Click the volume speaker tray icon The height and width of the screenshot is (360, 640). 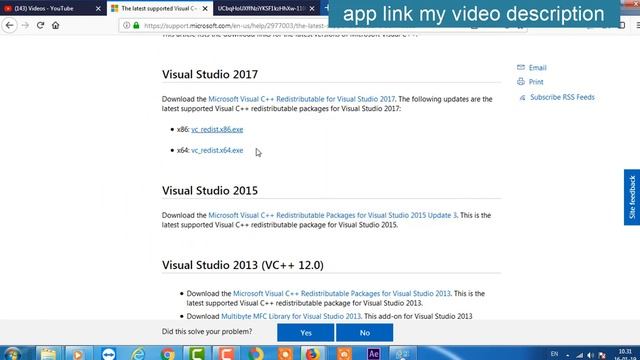coord(590,355)
